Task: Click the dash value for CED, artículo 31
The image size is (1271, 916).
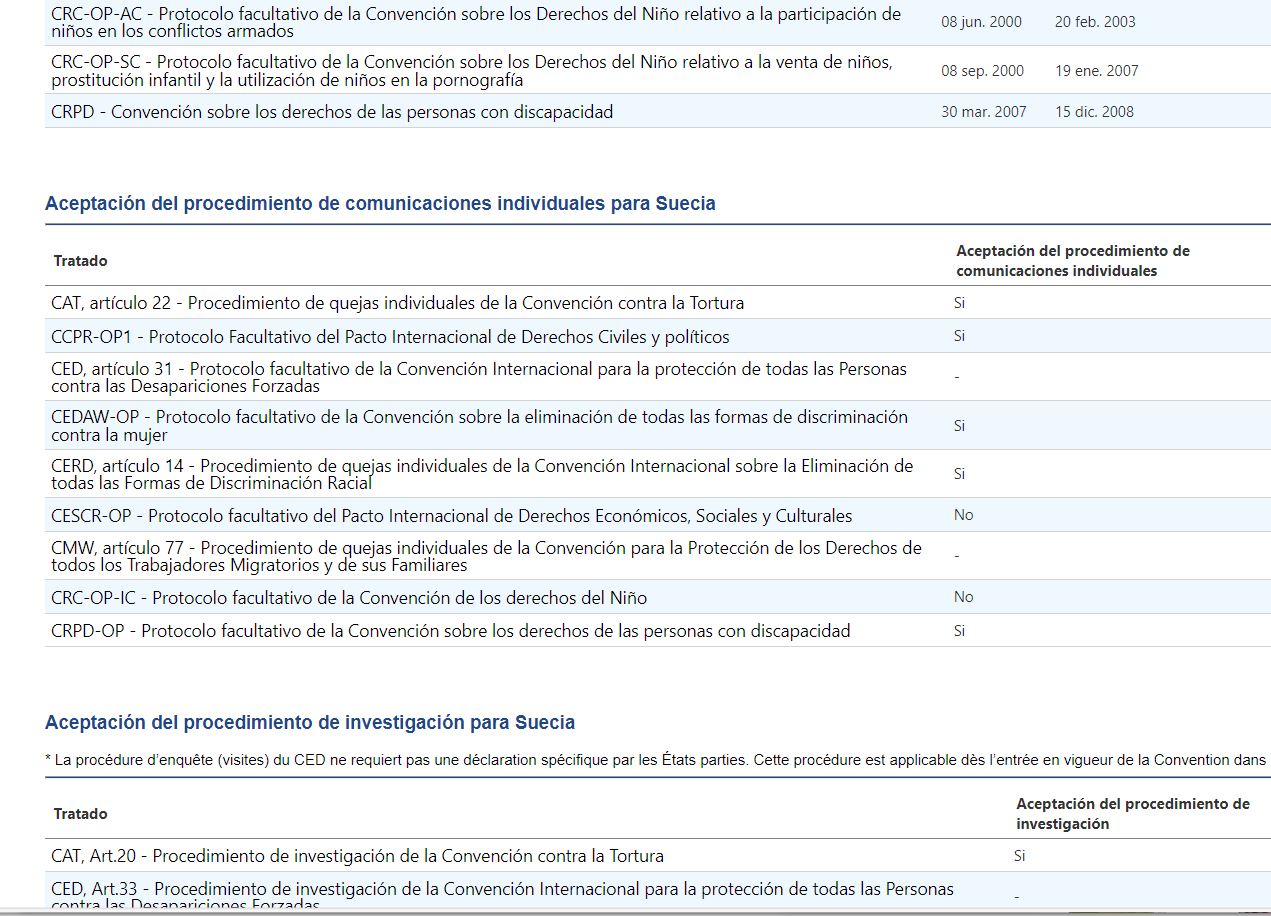Action: pos(957,377)
